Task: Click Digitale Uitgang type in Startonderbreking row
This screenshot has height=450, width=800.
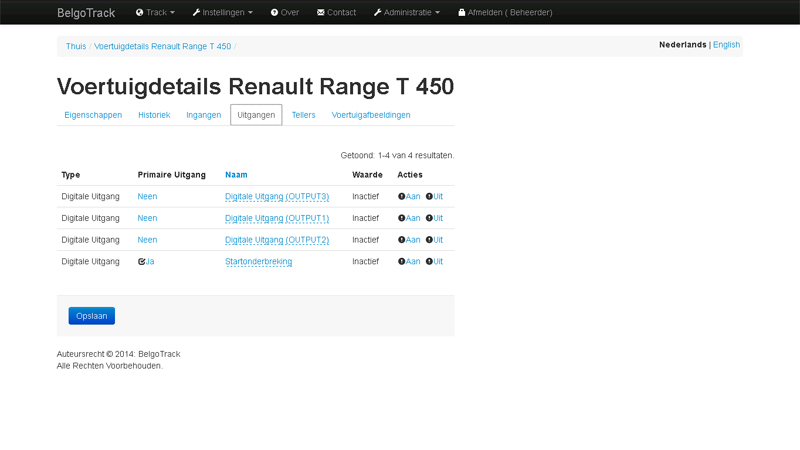Action: (x=90, y=261)
